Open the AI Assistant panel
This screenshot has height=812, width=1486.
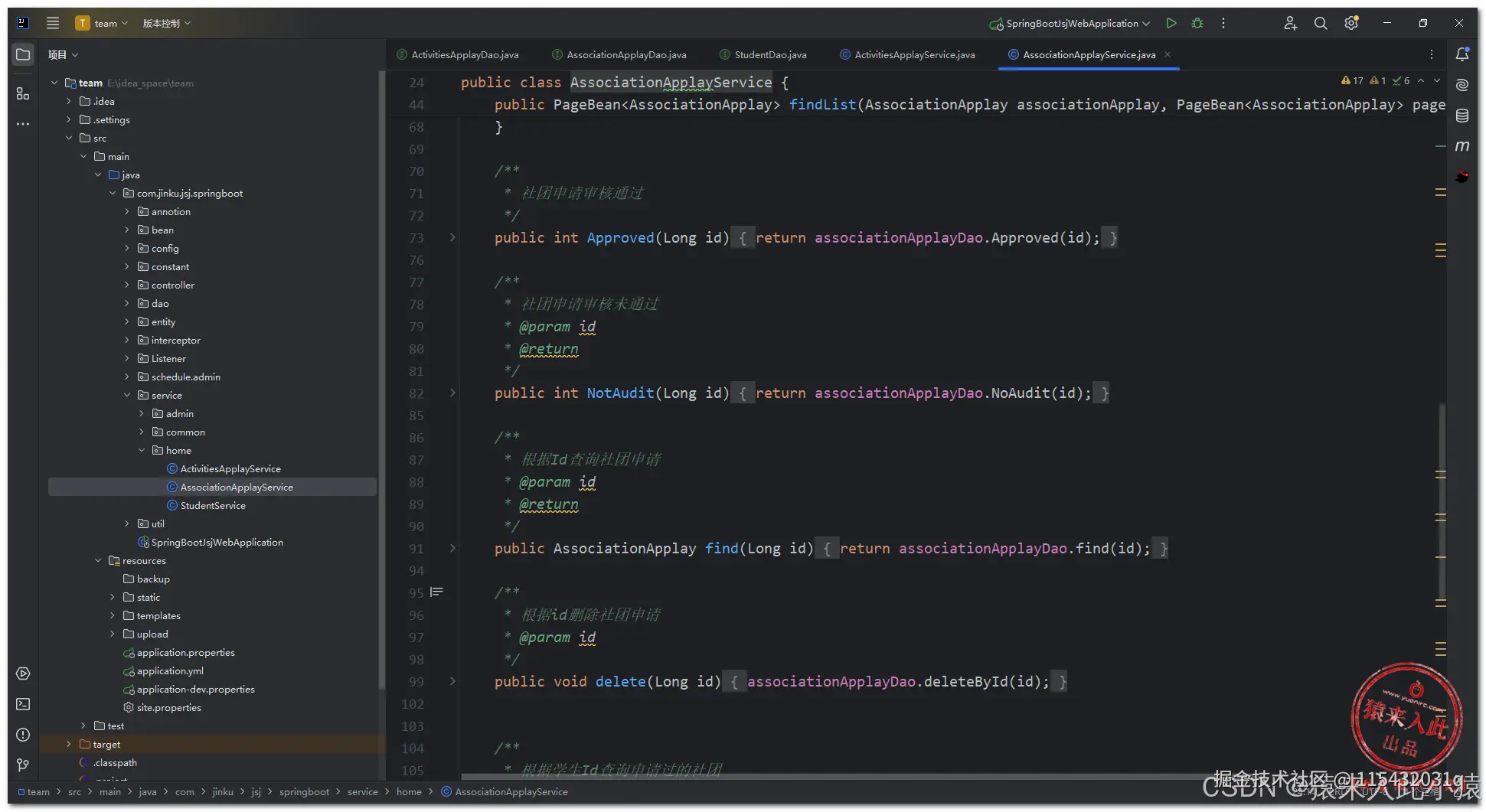1462,85
